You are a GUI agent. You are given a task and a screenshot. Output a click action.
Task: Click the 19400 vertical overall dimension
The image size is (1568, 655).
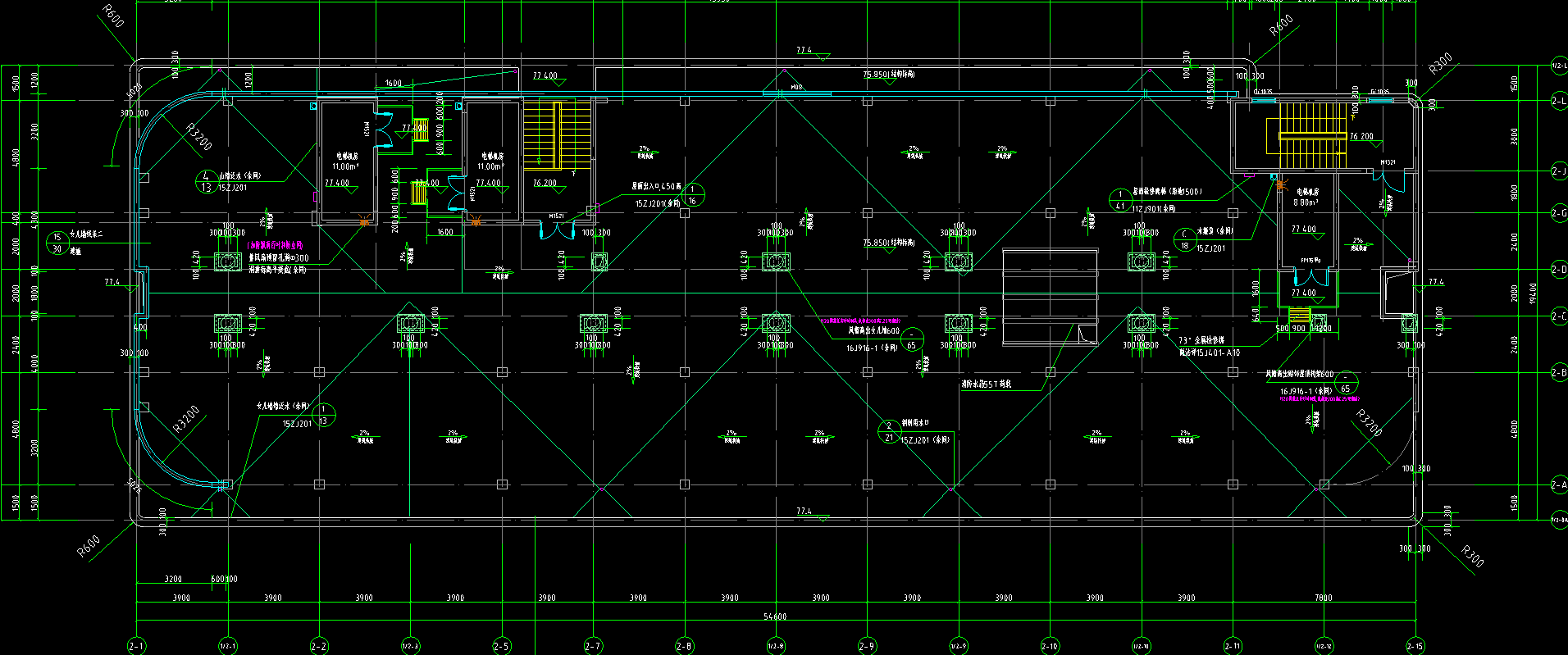coord(1534,293)
